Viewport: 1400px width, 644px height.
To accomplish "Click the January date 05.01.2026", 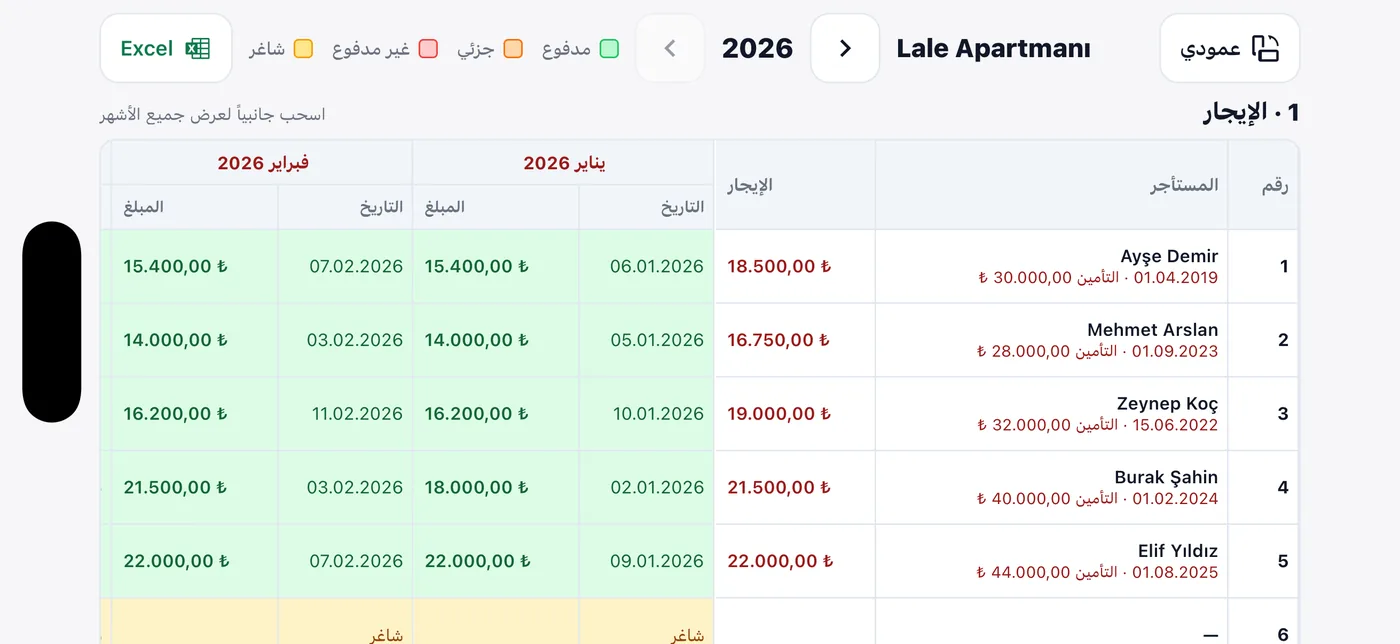I will pos(657,340).
